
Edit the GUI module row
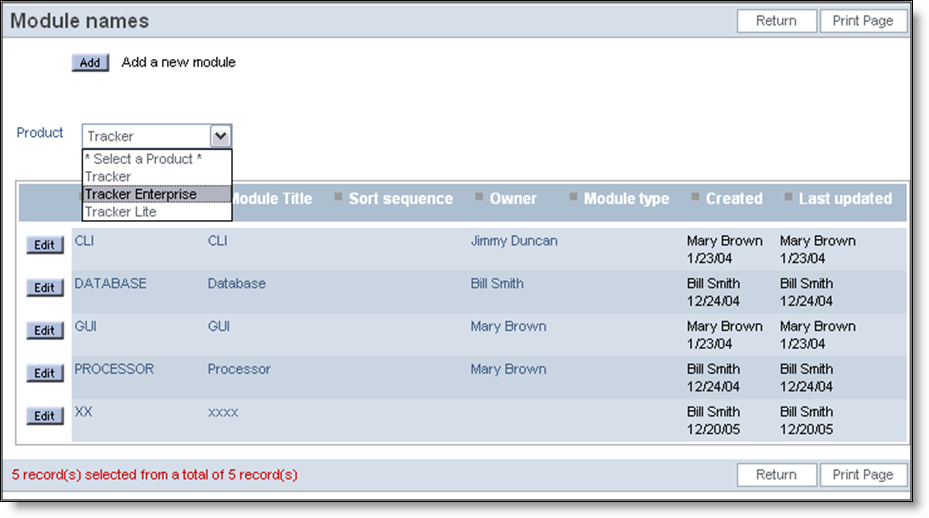tap(44, 330)
